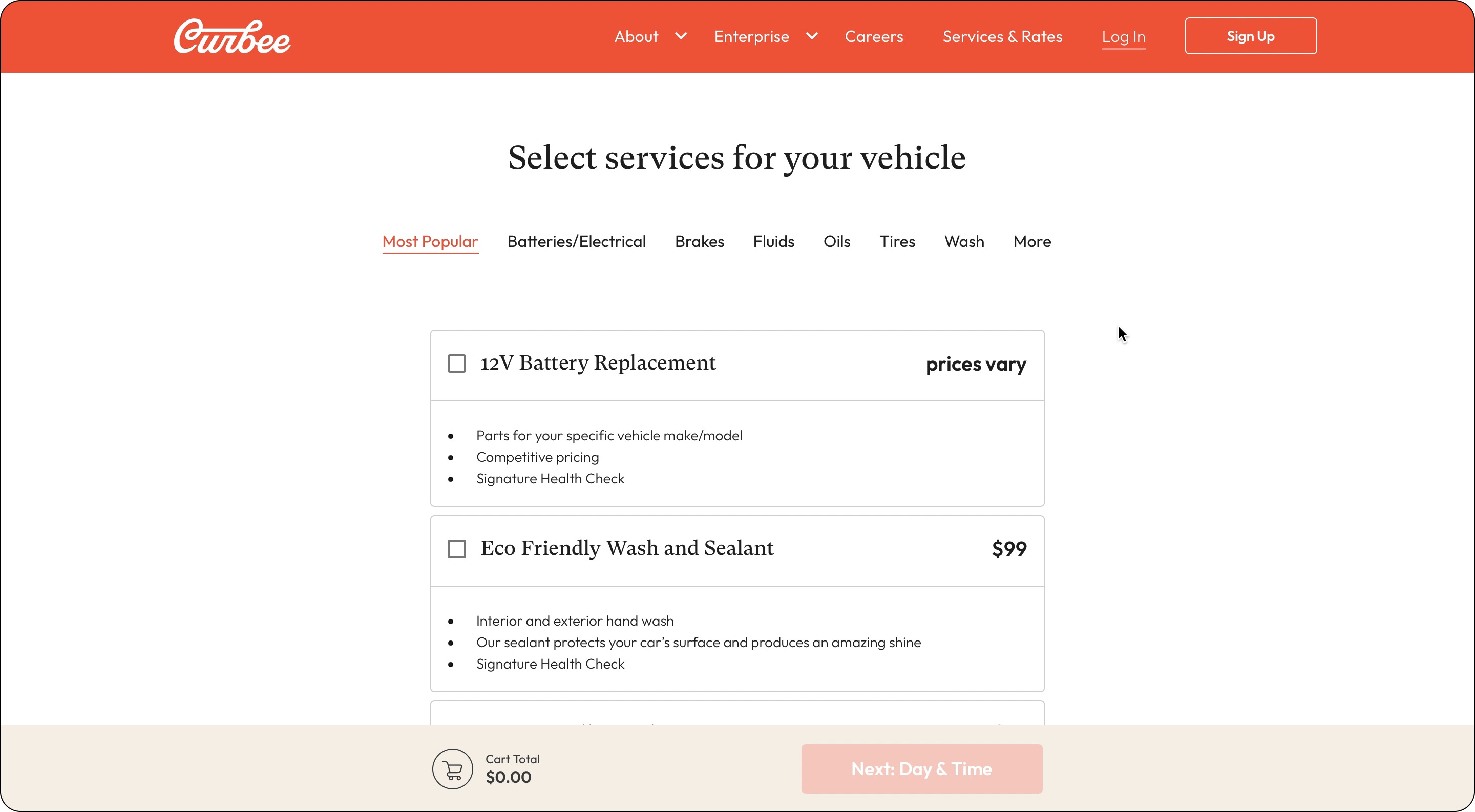Open the About menu item
The image size is (1475, 812).
[x=636, y=37]
